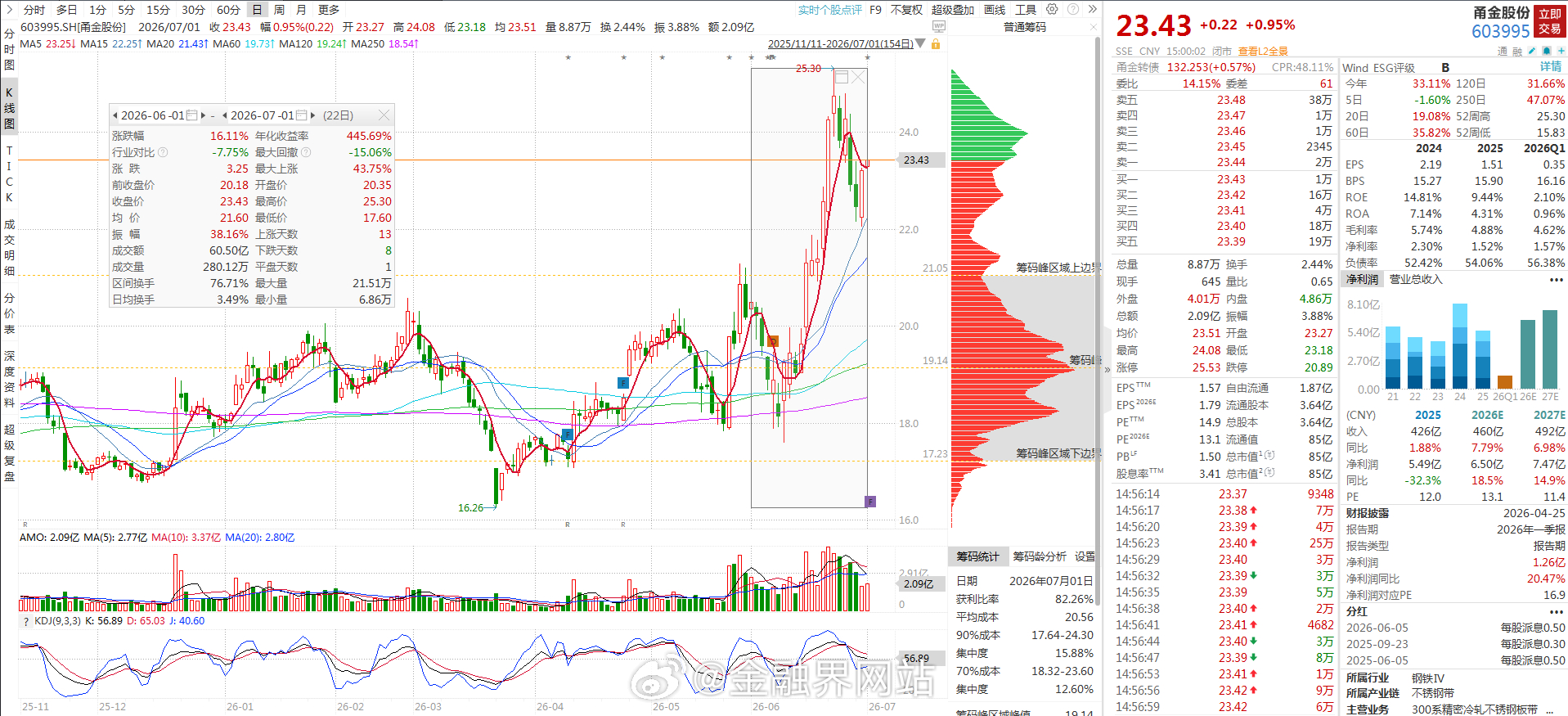Click the WP monitor icon
This screenshot has width=1568, height=716.
pyautogui.click(x=939, y=27)
